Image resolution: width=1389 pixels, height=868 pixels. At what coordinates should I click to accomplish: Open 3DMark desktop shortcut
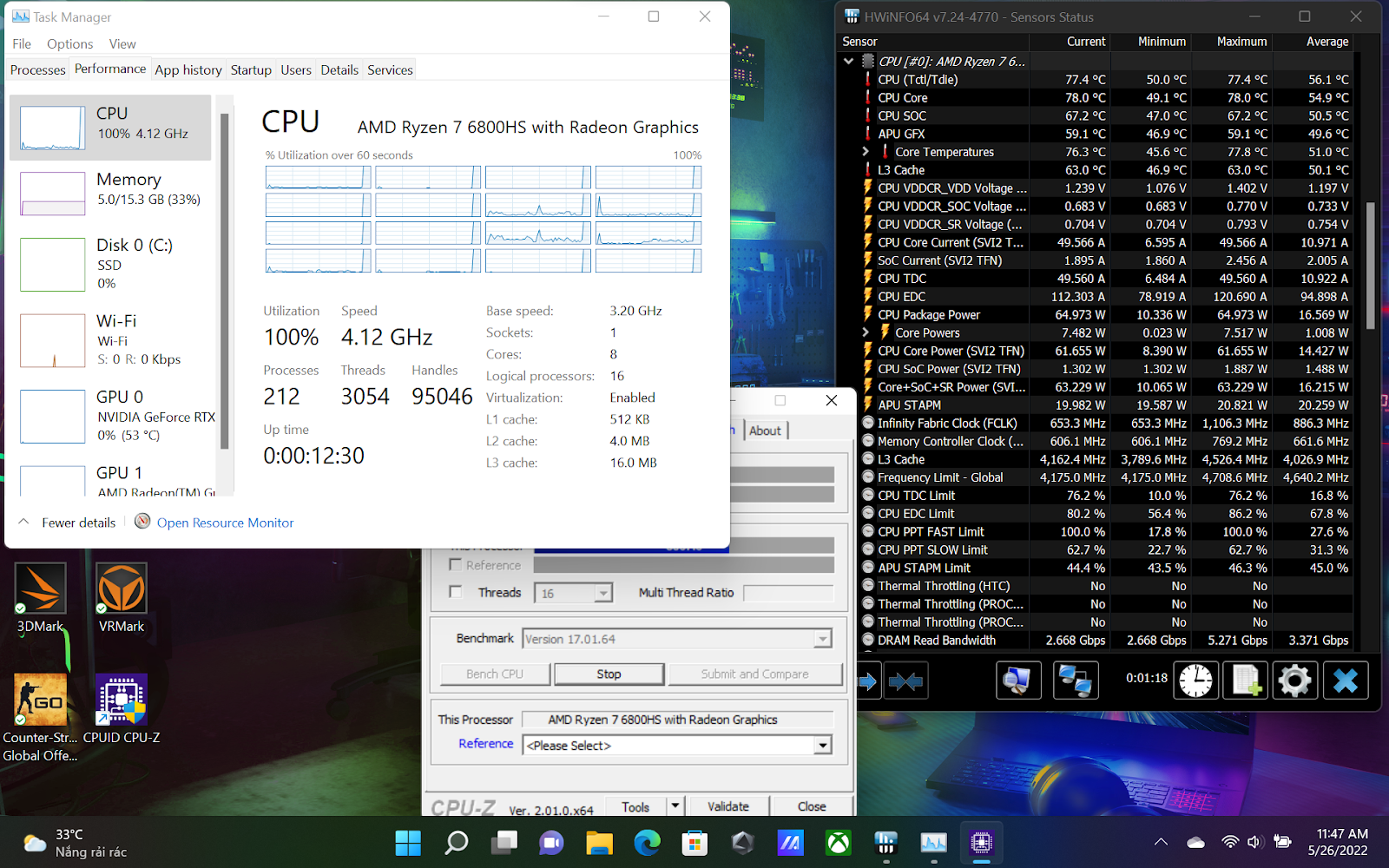pos(40,599)
